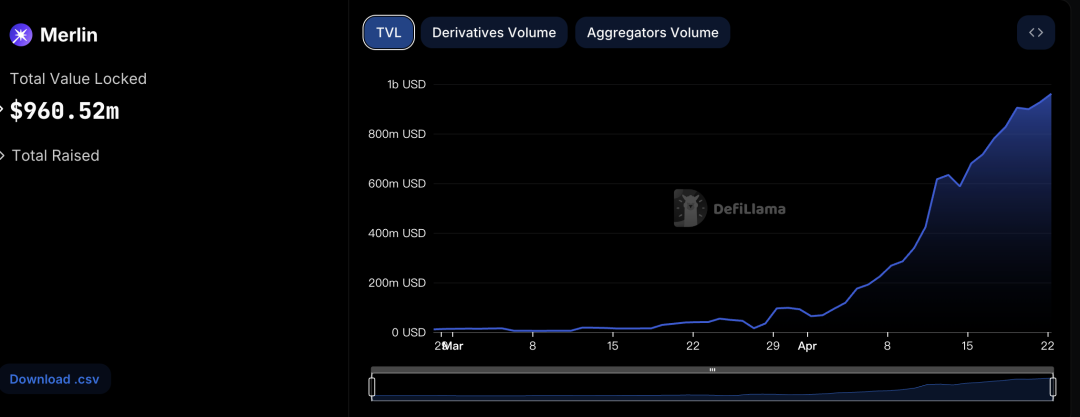Click the 200m USD axis label

(x=397, y=283)
